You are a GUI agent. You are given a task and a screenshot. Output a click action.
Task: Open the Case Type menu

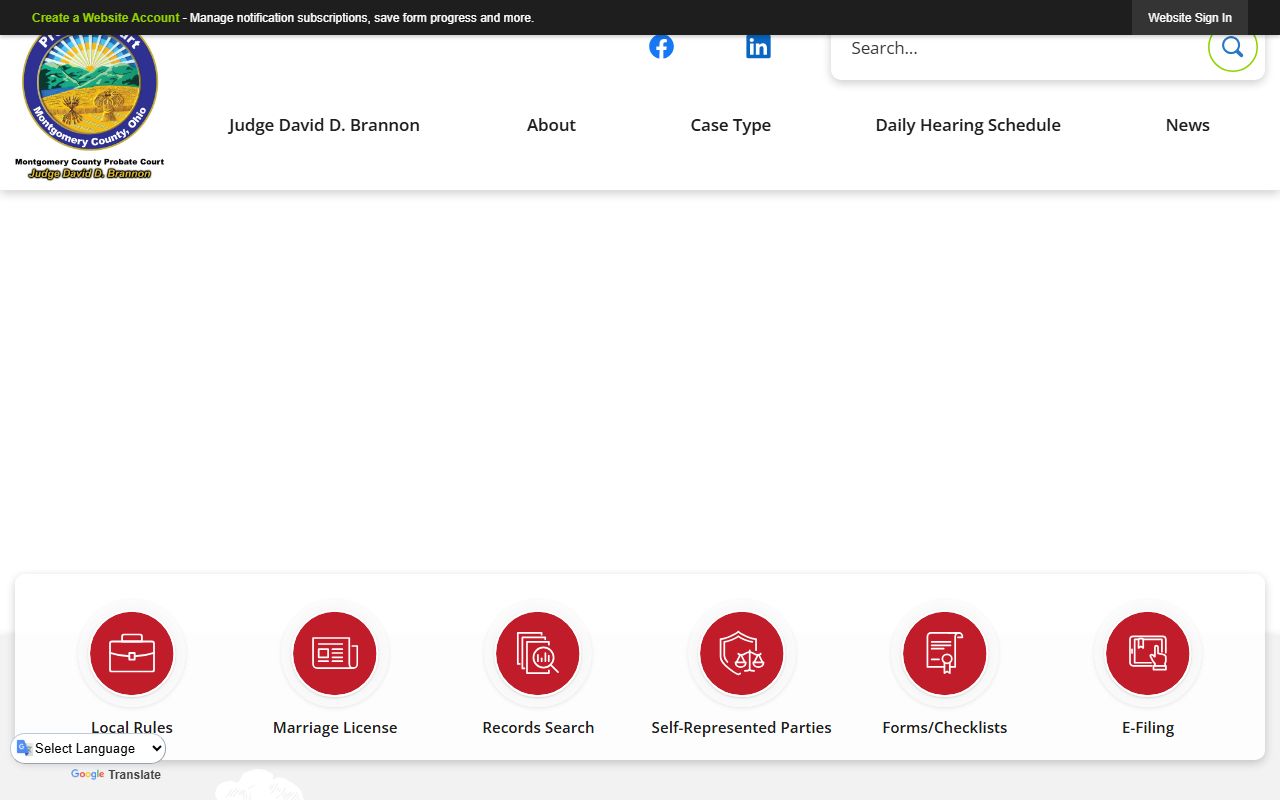click(x=730, y=125)
